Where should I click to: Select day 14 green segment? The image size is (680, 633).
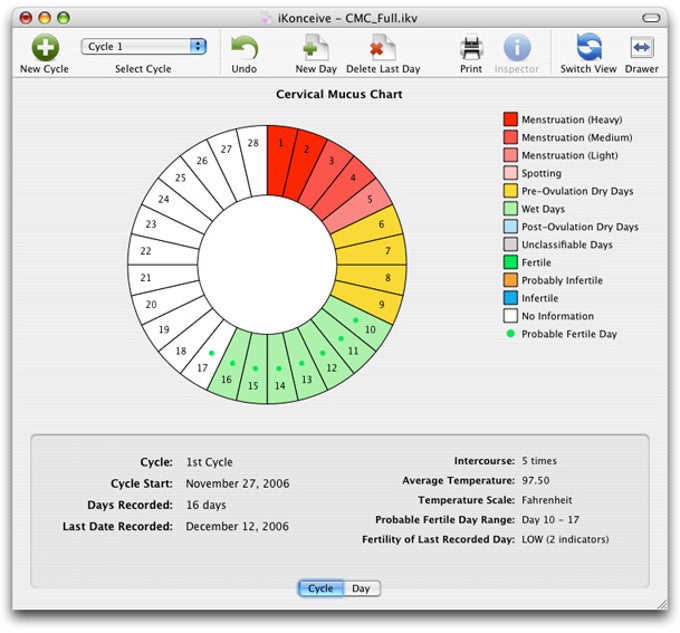pyautogui.click(x=278, y=368)
